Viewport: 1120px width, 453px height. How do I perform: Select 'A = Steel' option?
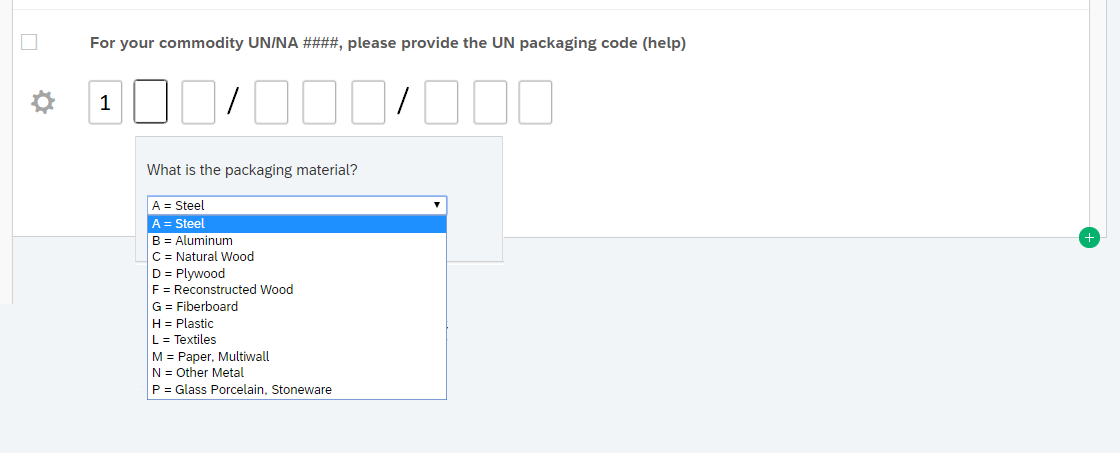[296, 223]
